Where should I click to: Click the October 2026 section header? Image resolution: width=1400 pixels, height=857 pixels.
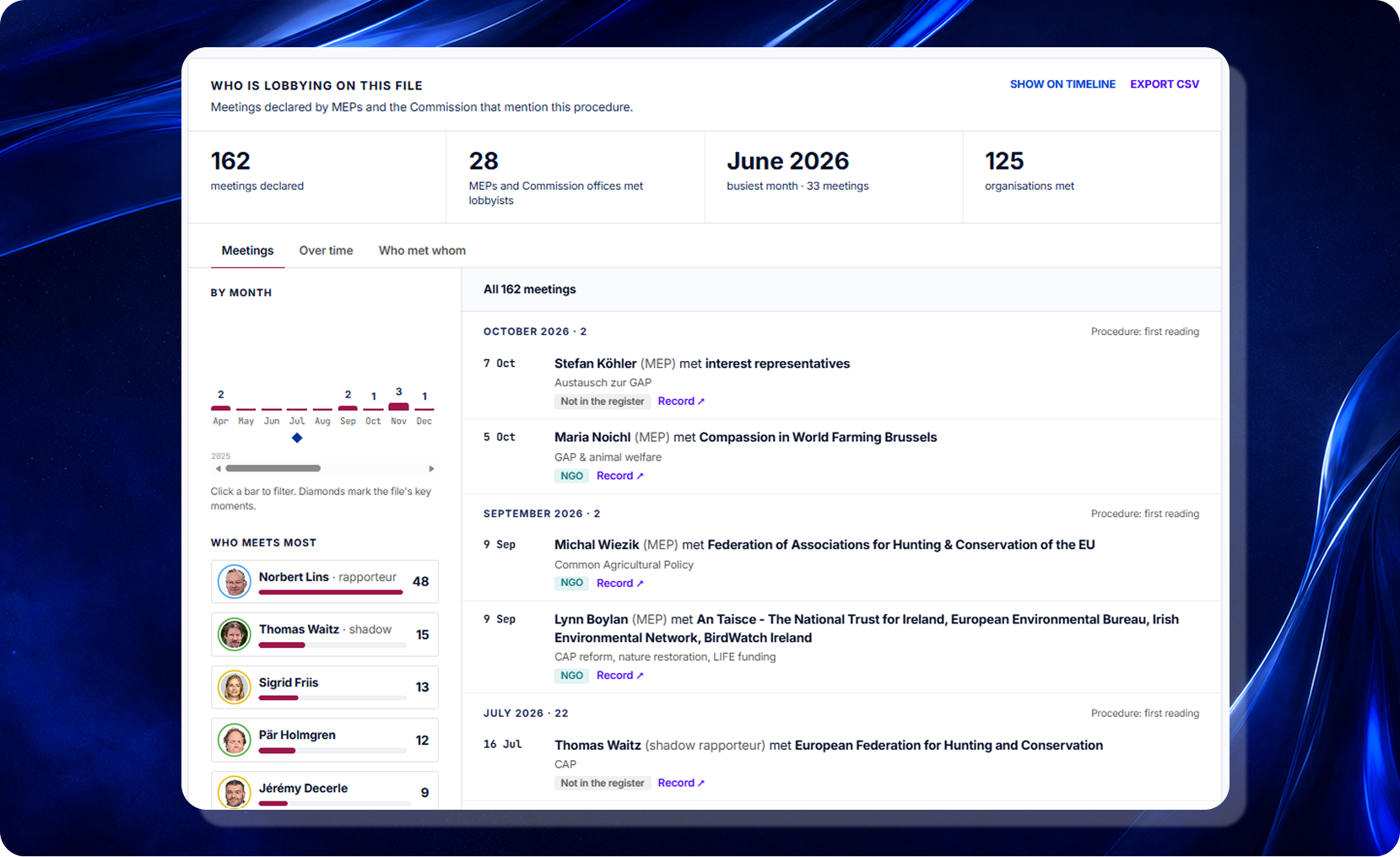pos(535,331)
